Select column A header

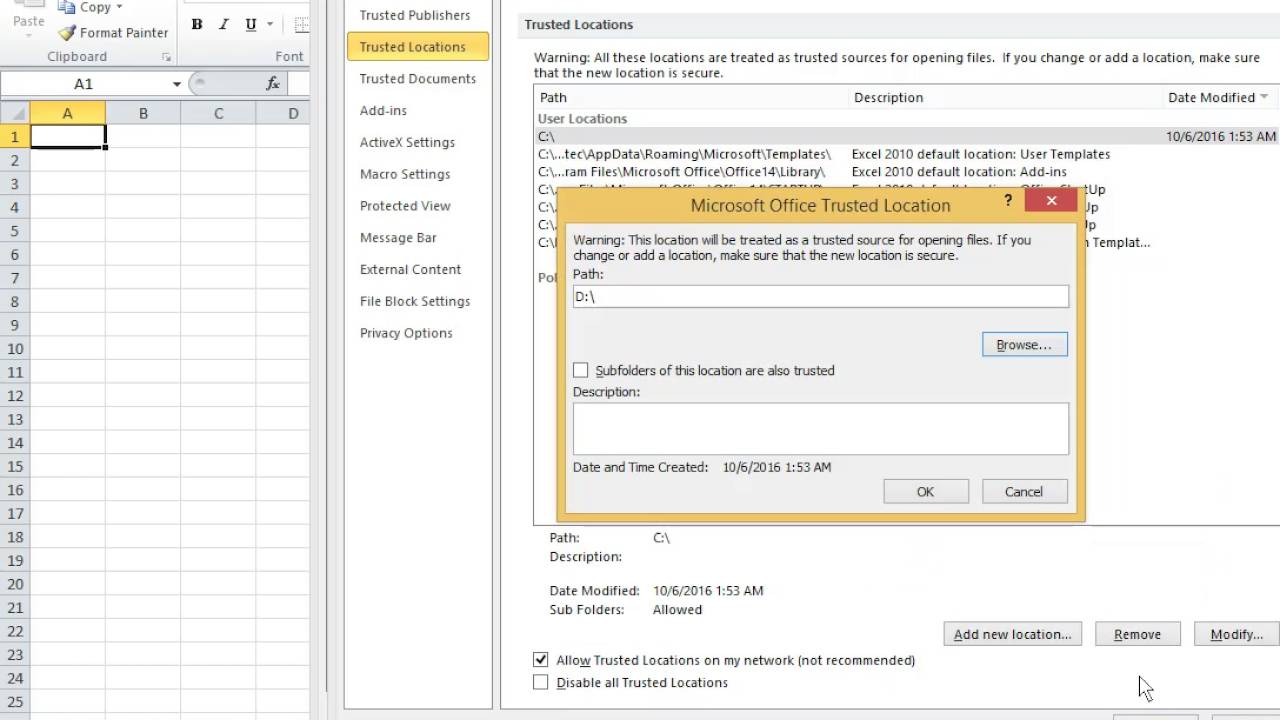pyautogui.click(x=68, y=113)
